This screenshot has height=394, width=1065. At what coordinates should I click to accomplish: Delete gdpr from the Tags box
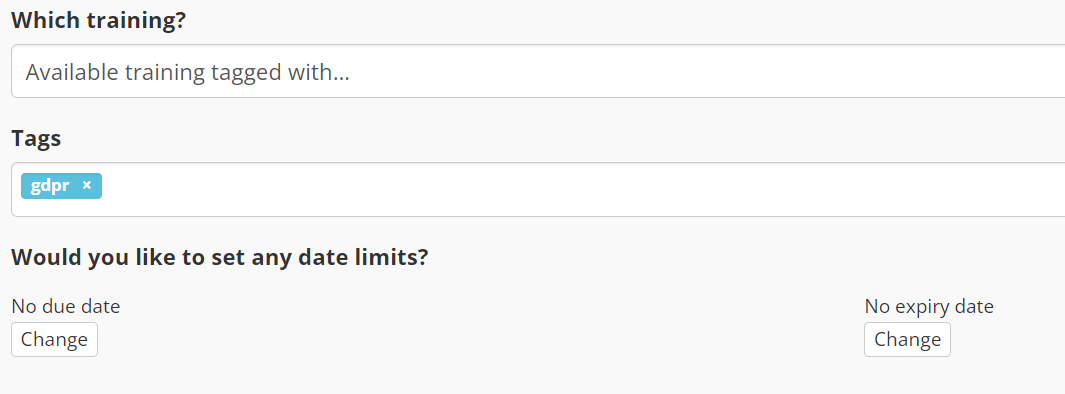pos(86,185)
